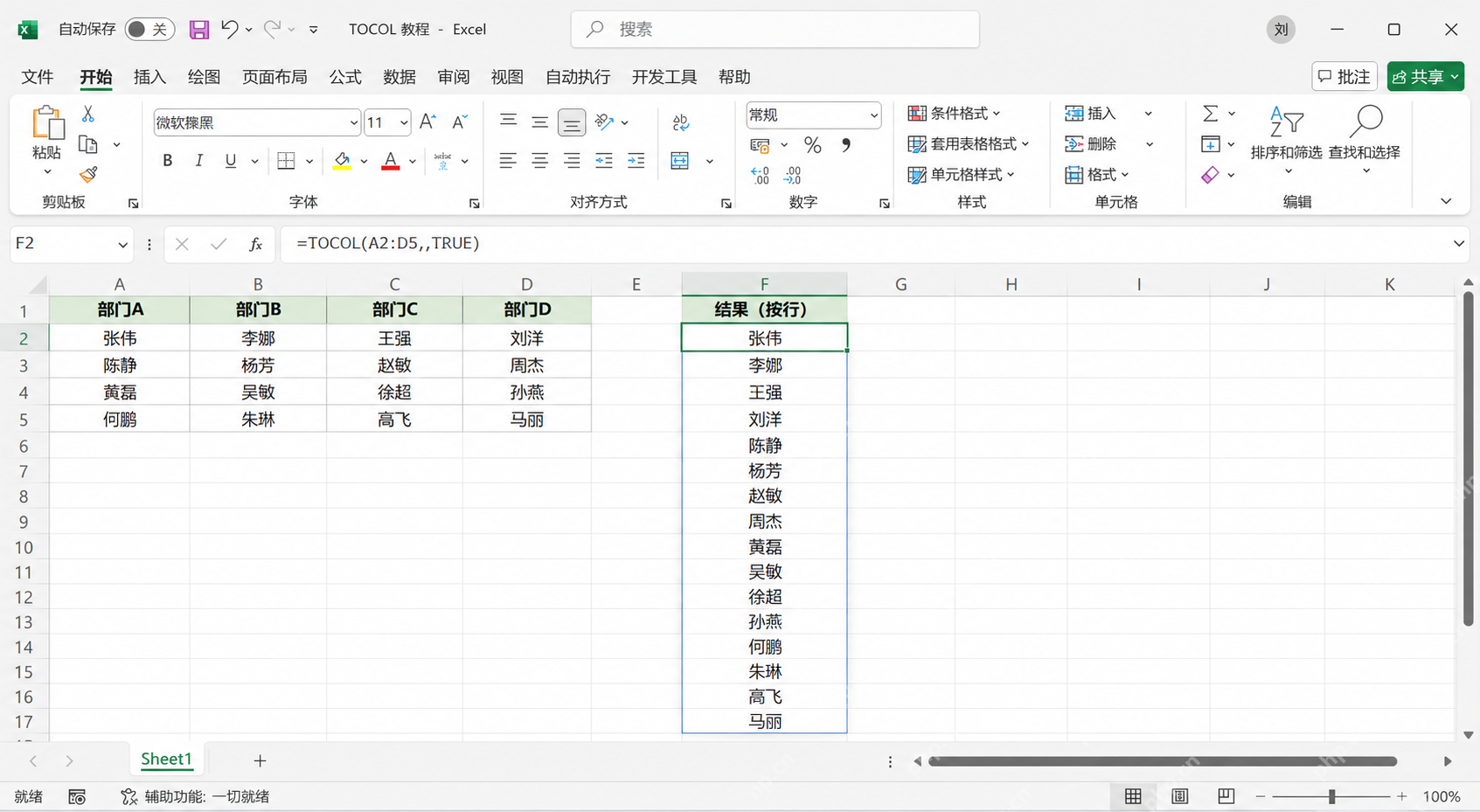Switch to the 页面布局 tab
Screen dimensions: 1480x812
click(274, 77)
